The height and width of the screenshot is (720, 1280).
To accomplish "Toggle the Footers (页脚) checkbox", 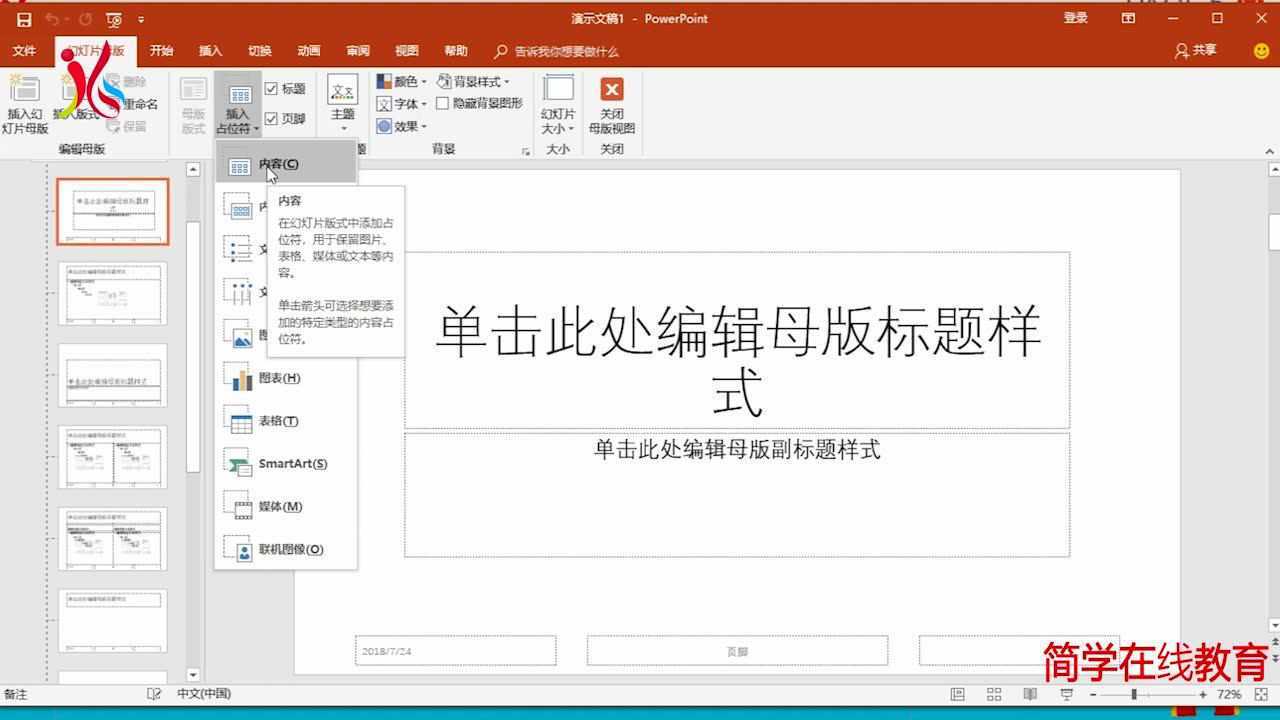I will point(271,118).
